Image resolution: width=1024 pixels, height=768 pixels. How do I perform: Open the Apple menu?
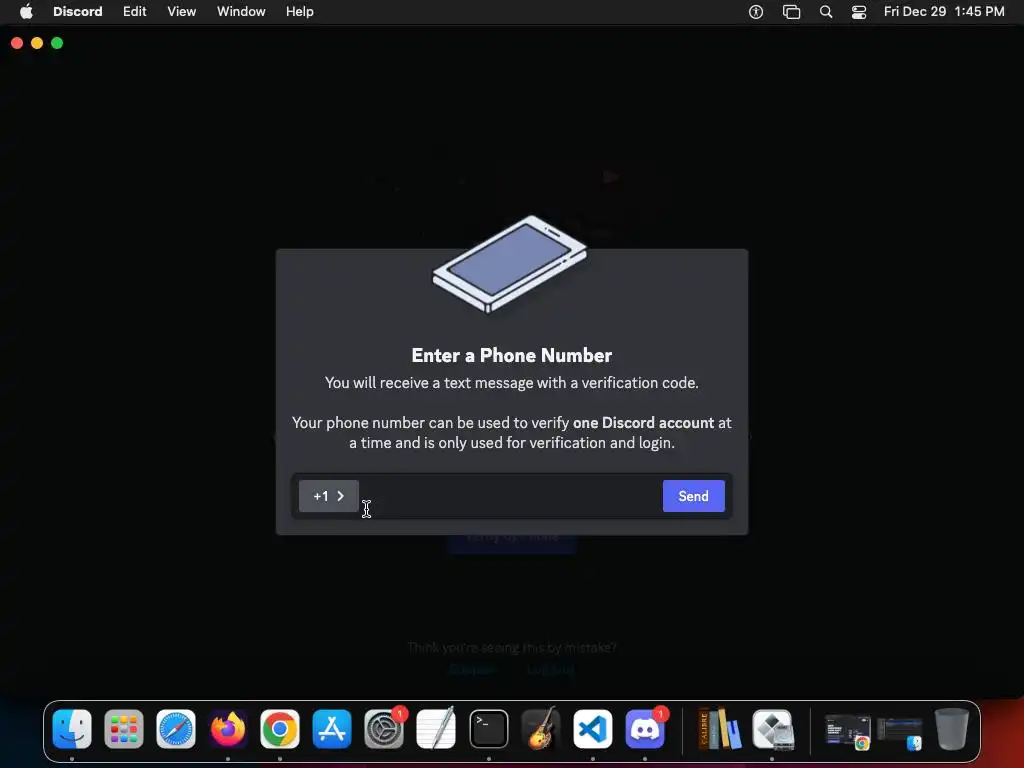[25, 12]
